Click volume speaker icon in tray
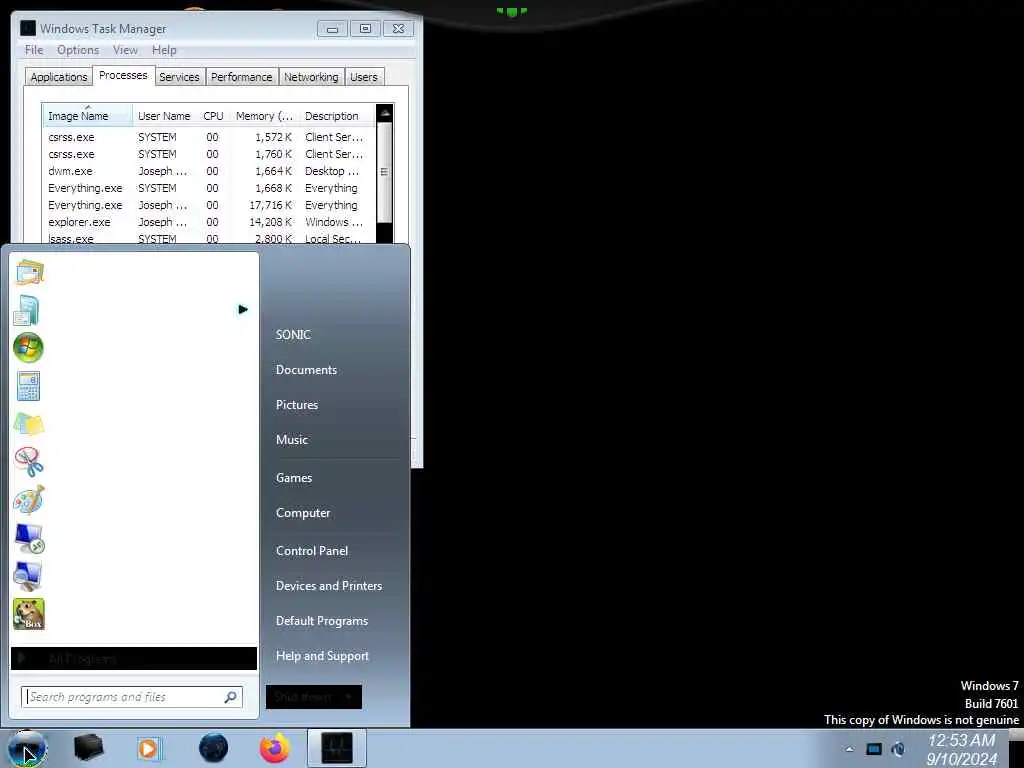The width and height of the screenshot is (1024, 768). pos(899,750)
